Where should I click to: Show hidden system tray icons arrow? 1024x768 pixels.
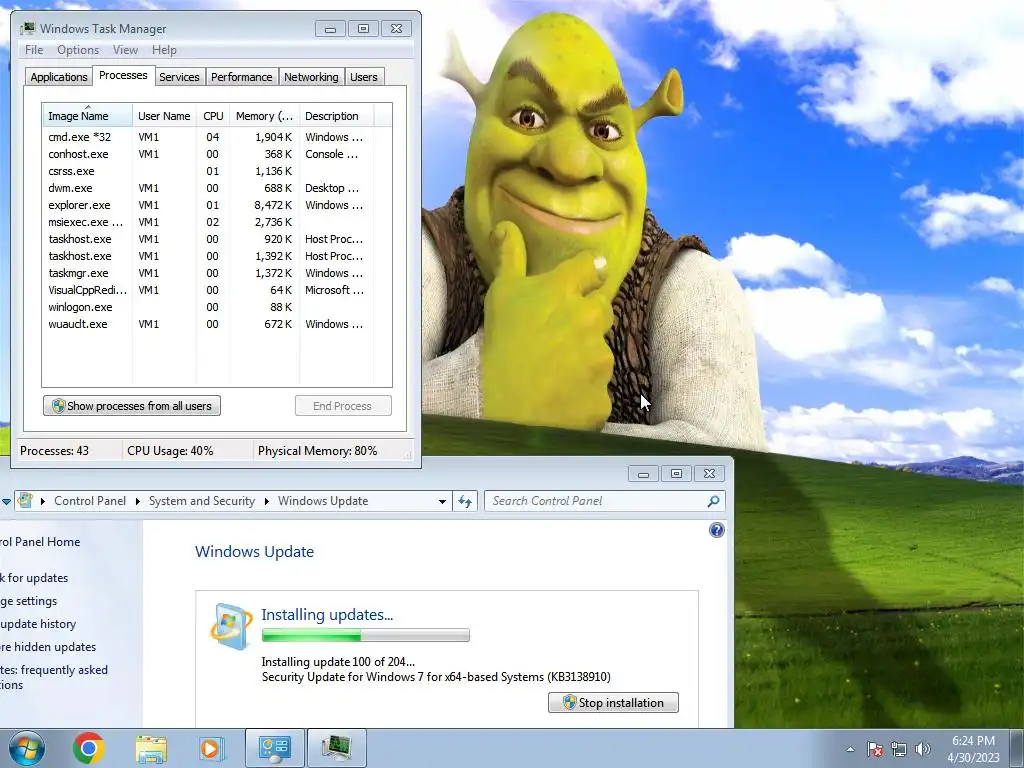coord(850,749)
